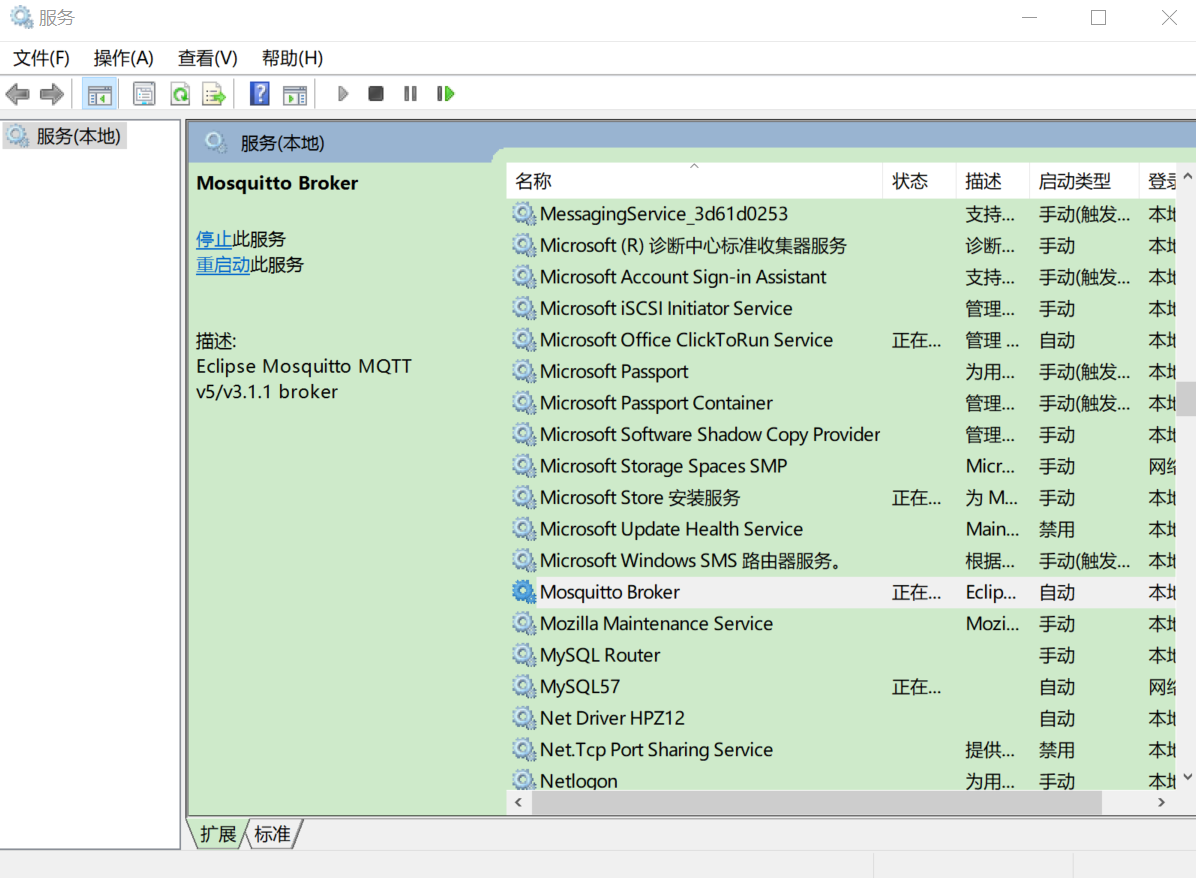The height and width of the screenshot is (878, 1196).
Task: Click the vertical scrollbar up arrow
Action: (1187, 176)
